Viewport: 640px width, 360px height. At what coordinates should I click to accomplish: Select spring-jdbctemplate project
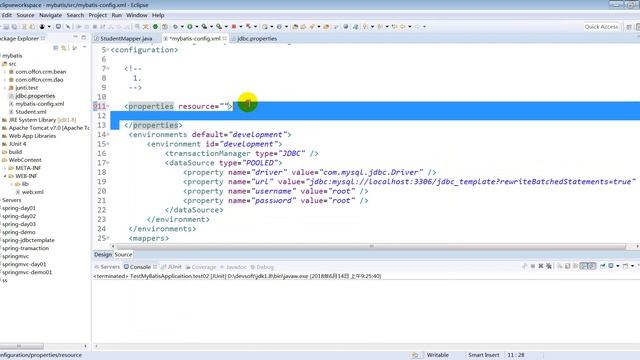[28, 240]
